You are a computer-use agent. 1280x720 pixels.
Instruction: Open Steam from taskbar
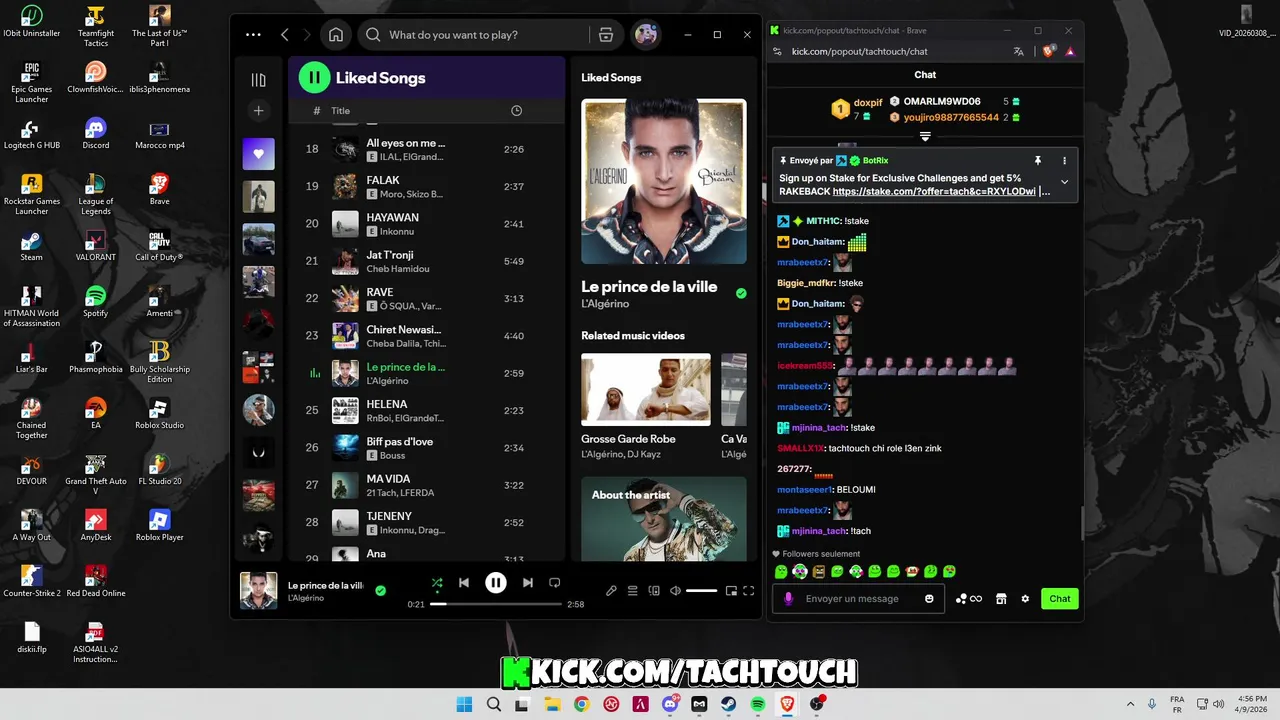click(728, 705)
